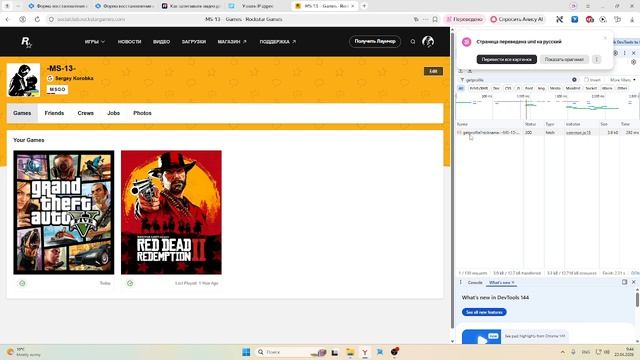
Task: Clear the network filter text
Action: click(574, 80)
